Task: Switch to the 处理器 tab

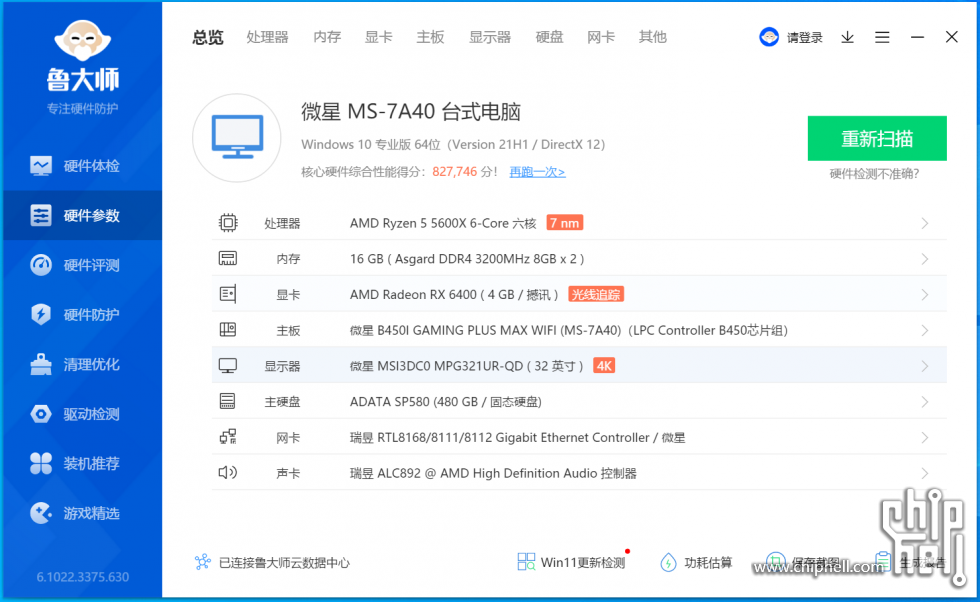Action: (268, 38)
